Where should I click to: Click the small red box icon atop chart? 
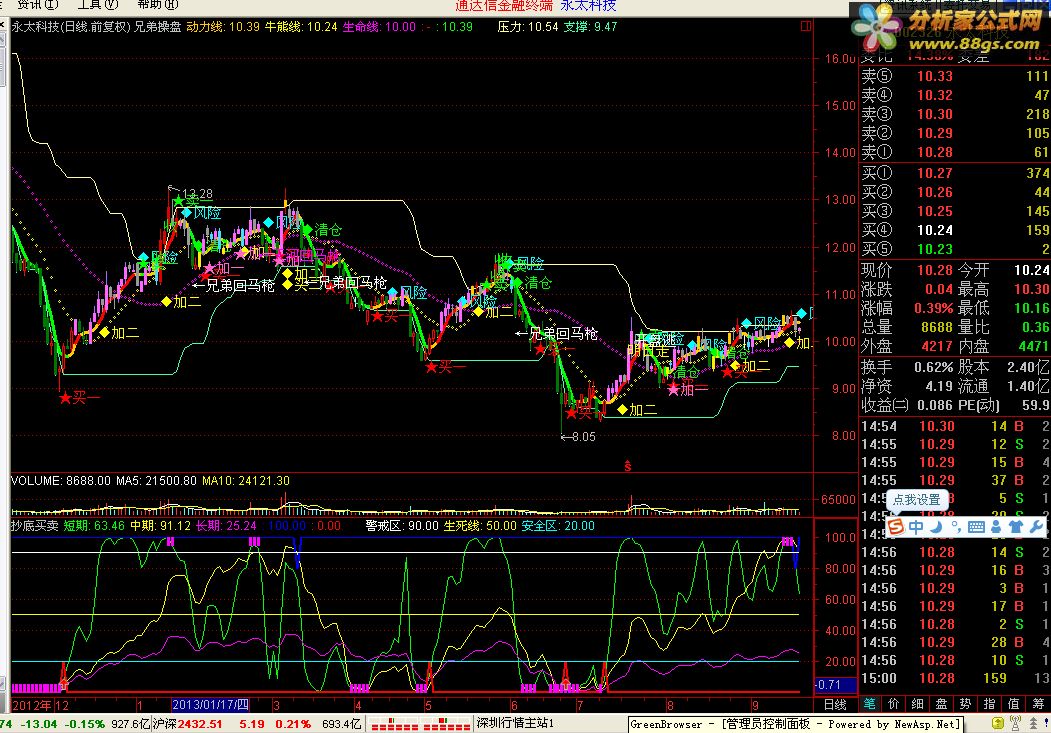[x=806, y=26]
